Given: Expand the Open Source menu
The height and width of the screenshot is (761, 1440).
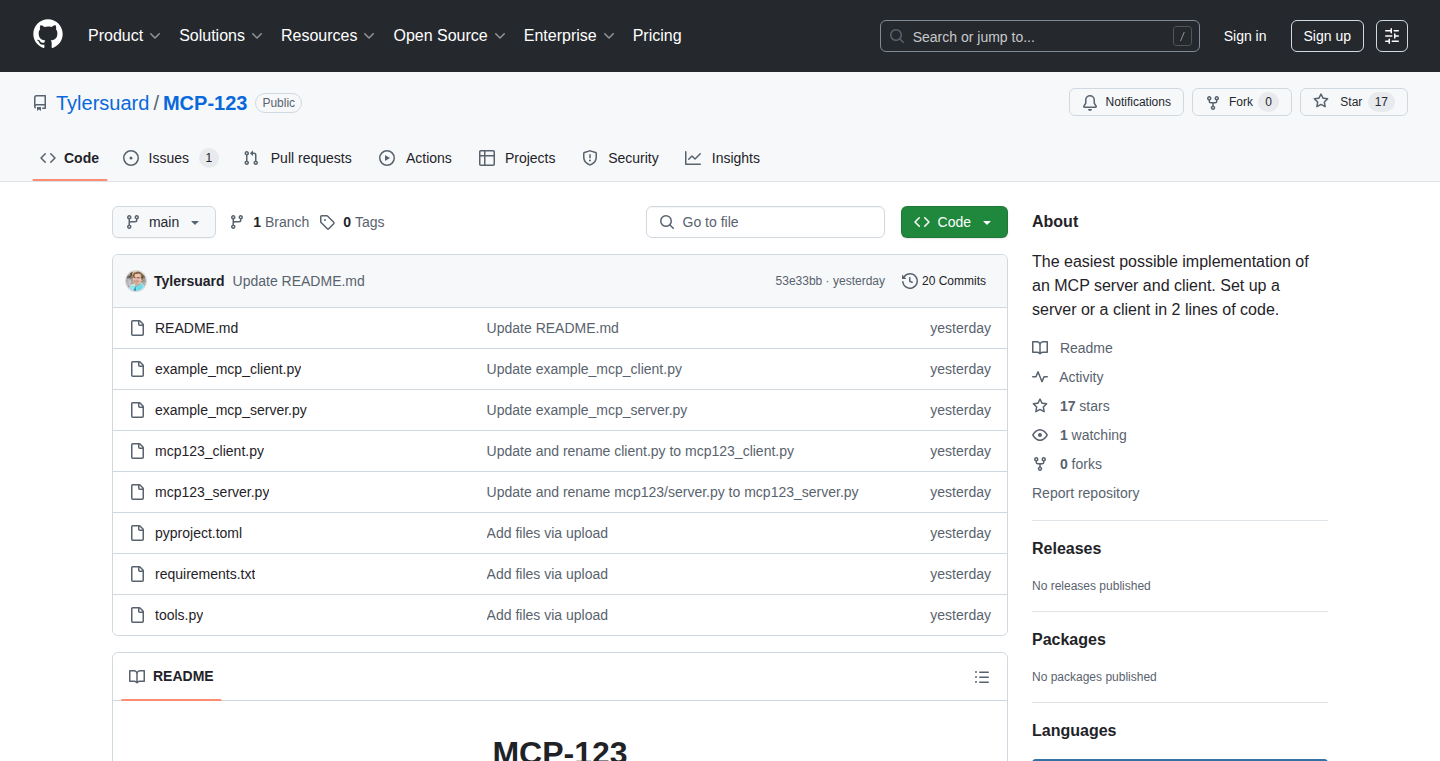Looking at the screenshot, I should coord(449,36).
